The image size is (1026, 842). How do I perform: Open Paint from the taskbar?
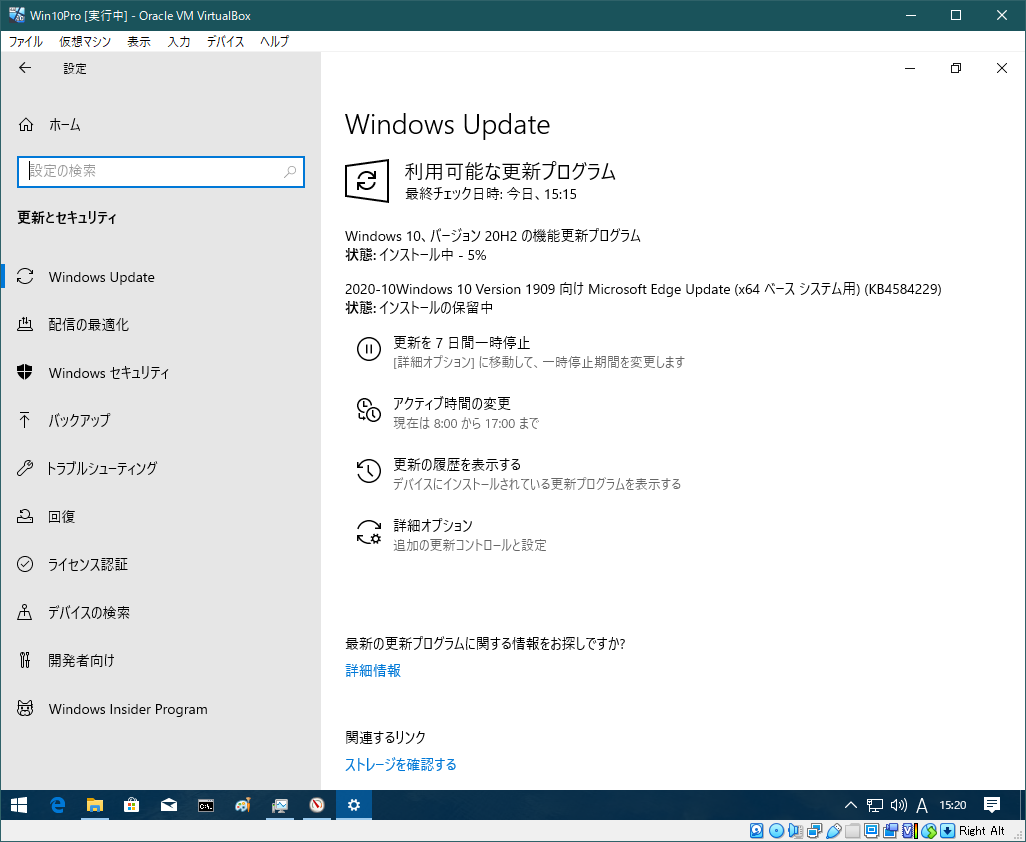[x=243, y=805]
